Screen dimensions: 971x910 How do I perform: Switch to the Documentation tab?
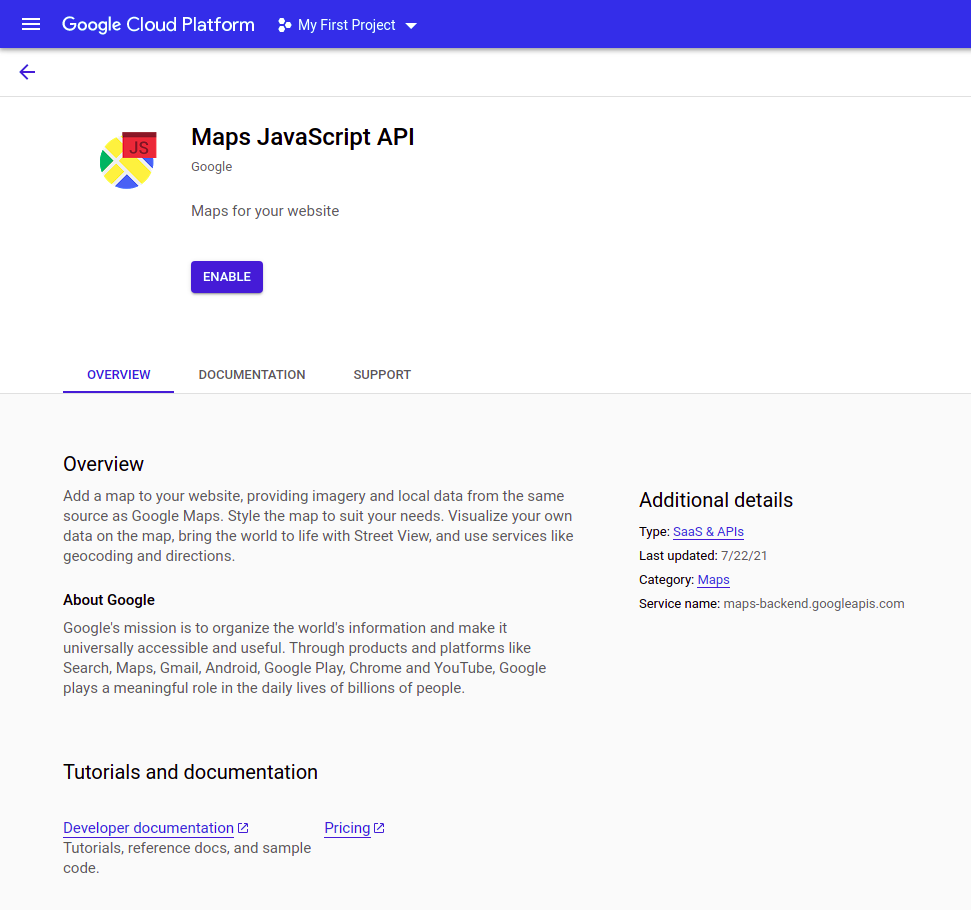pyautogui.click(x=251, y=375)
